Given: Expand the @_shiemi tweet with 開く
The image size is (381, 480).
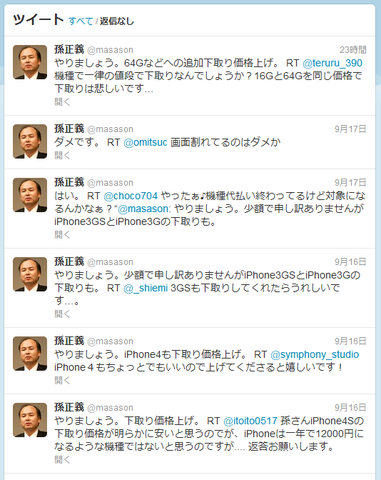Looking at the screenshot, I should (x=62, y=314).
